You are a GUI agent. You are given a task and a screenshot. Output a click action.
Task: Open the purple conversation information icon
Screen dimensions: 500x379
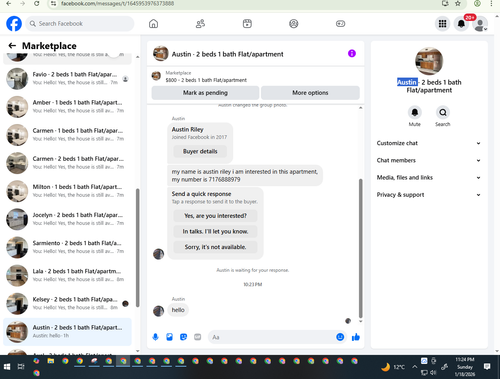pos(352,53)
